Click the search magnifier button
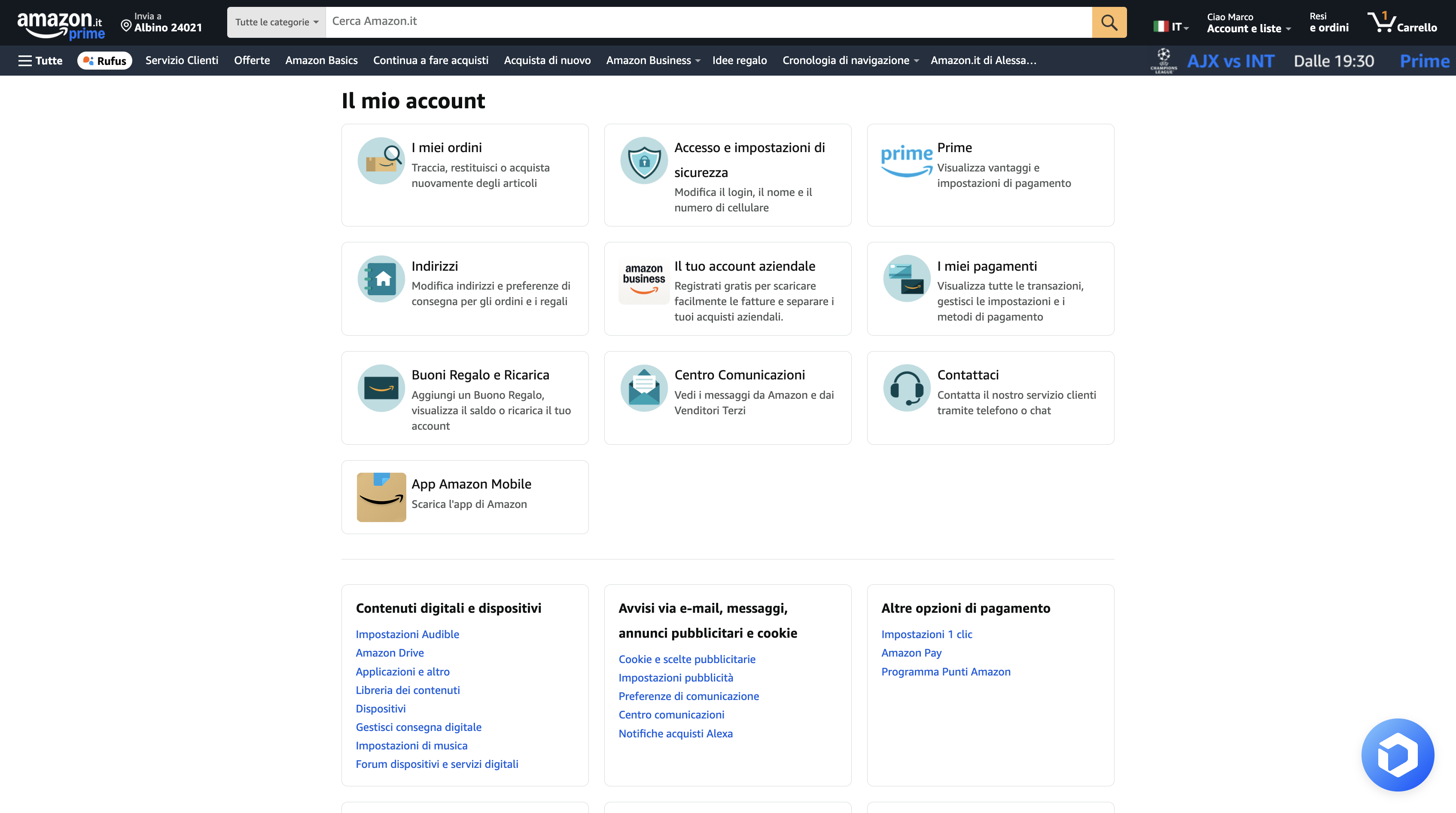Viewport: 1456px width, 813px height. (x=1109, y=23)
